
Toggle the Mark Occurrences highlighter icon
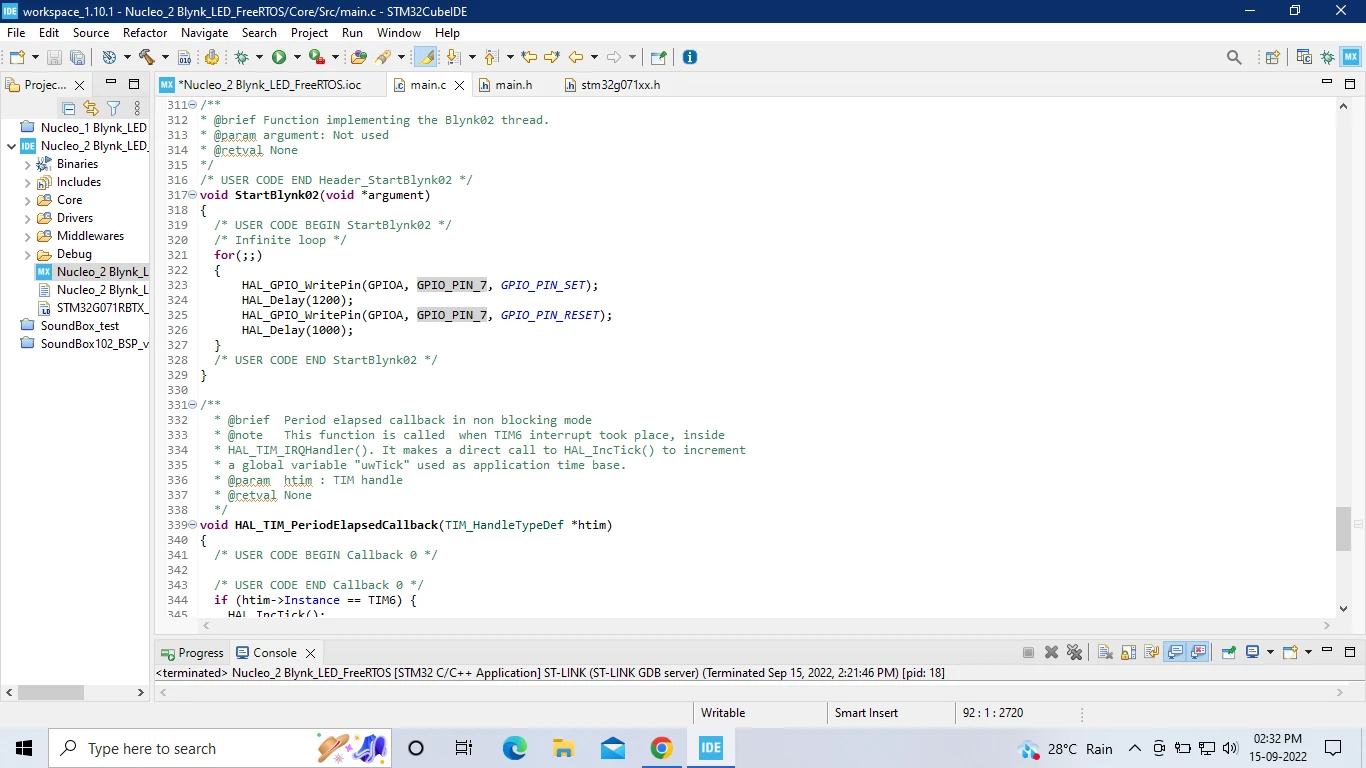pos(427,57)
